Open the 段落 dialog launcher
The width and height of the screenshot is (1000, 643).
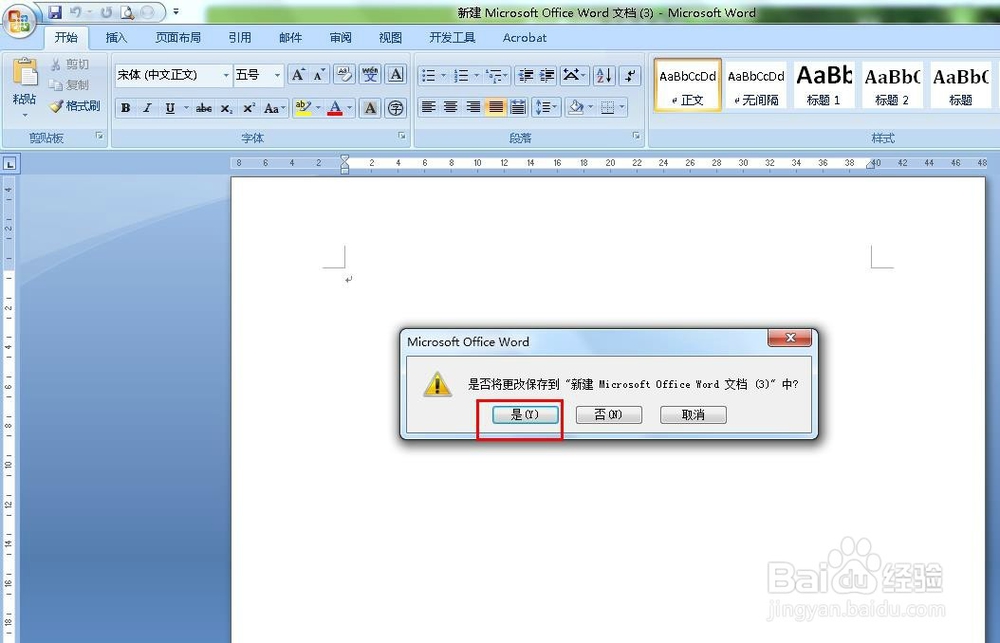point(636,136)
